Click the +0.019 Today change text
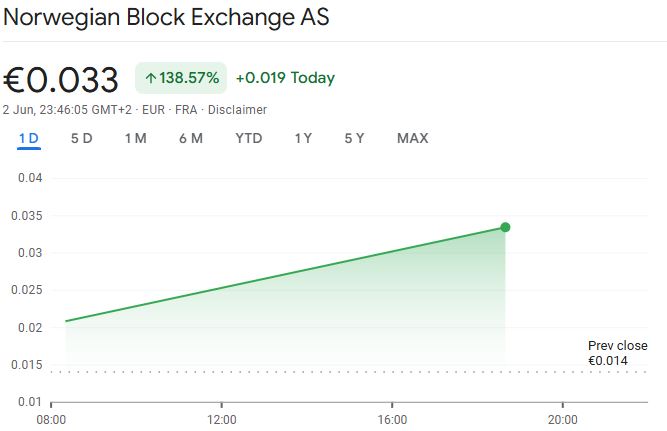 (x=285, y=78)
